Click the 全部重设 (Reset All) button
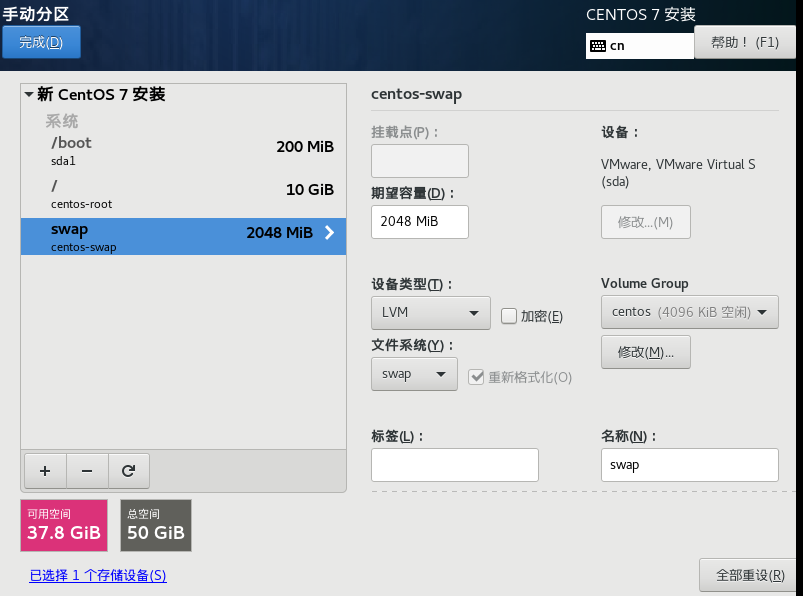Screen dimensions: 803x596 (x=750, y=576)
